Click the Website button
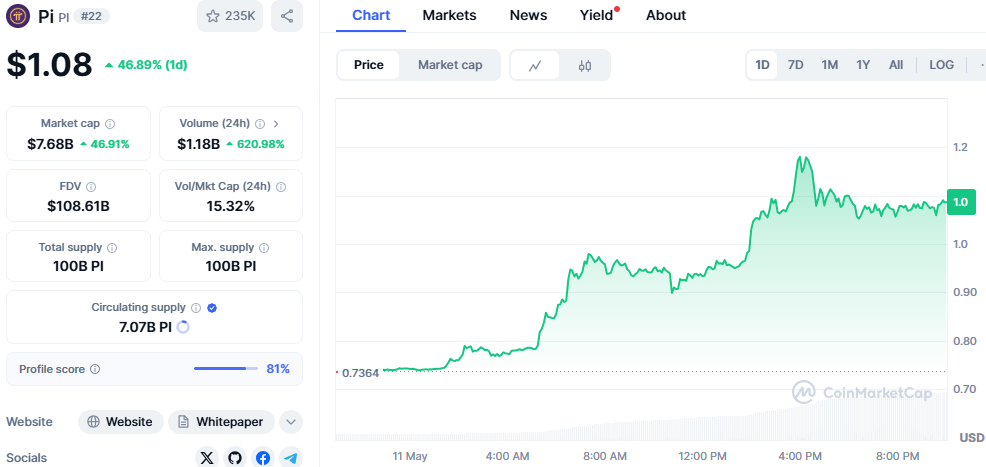 click(120, 422)
